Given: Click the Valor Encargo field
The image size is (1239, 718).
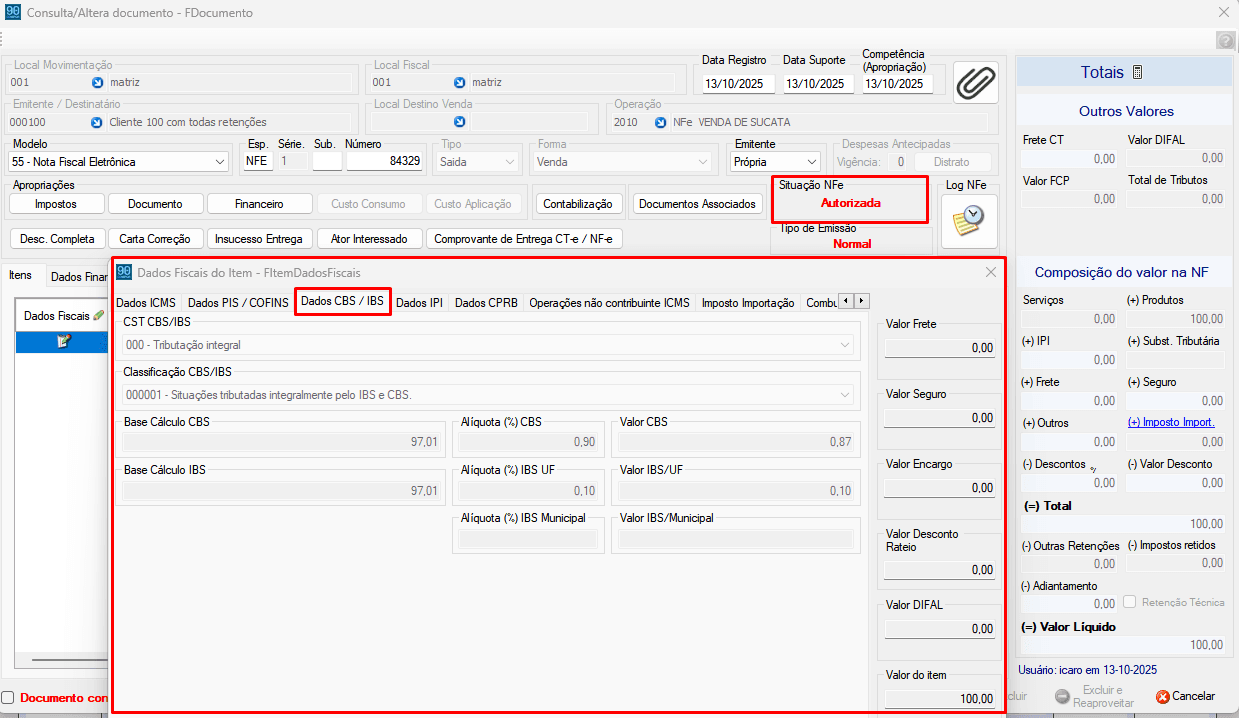Looking at the screenshot, I should (x=940, y=488).
